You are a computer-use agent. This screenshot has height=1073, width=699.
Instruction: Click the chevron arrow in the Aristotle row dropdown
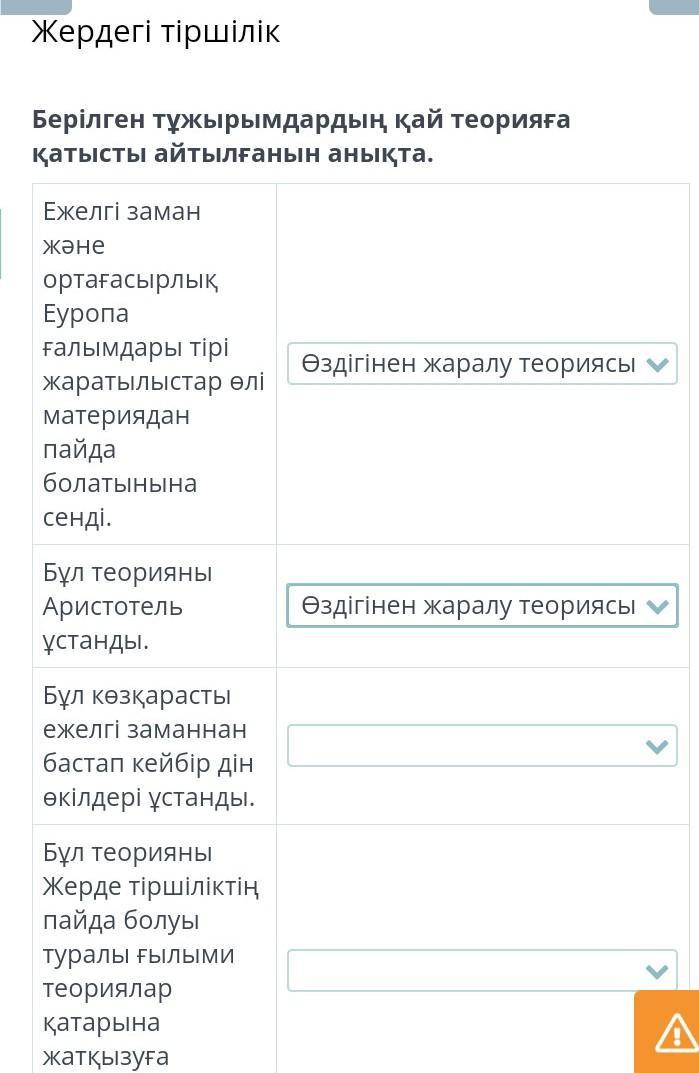click(657, 606)
